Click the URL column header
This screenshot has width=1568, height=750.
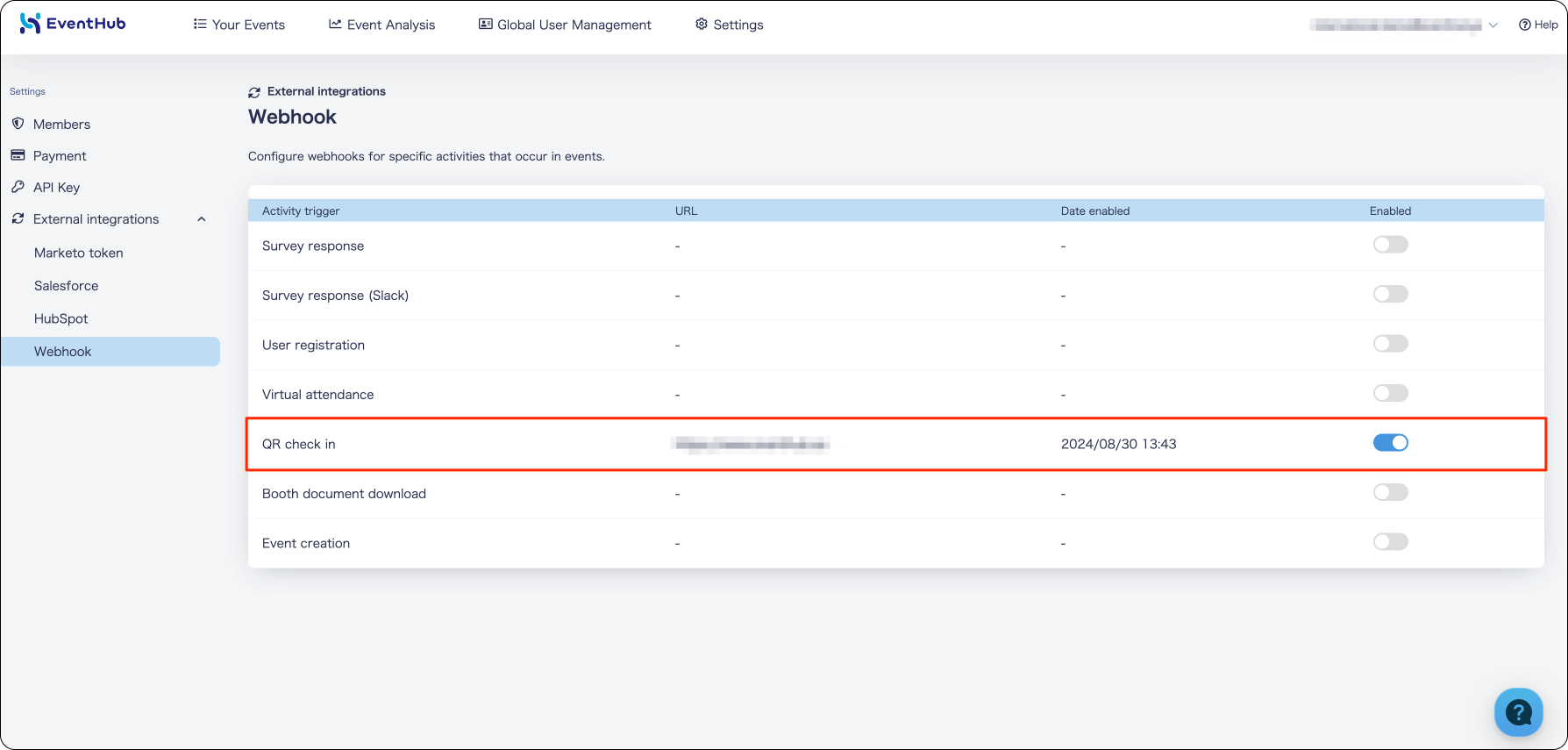tap(687, 211)
